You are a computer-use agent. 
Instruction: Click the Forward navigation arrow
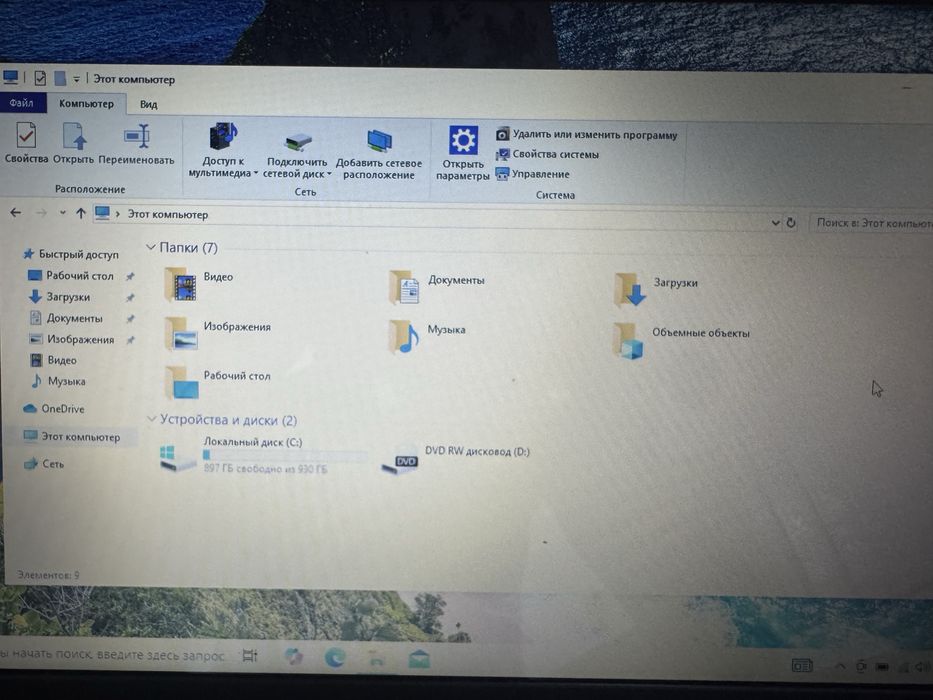pos(41,213)
